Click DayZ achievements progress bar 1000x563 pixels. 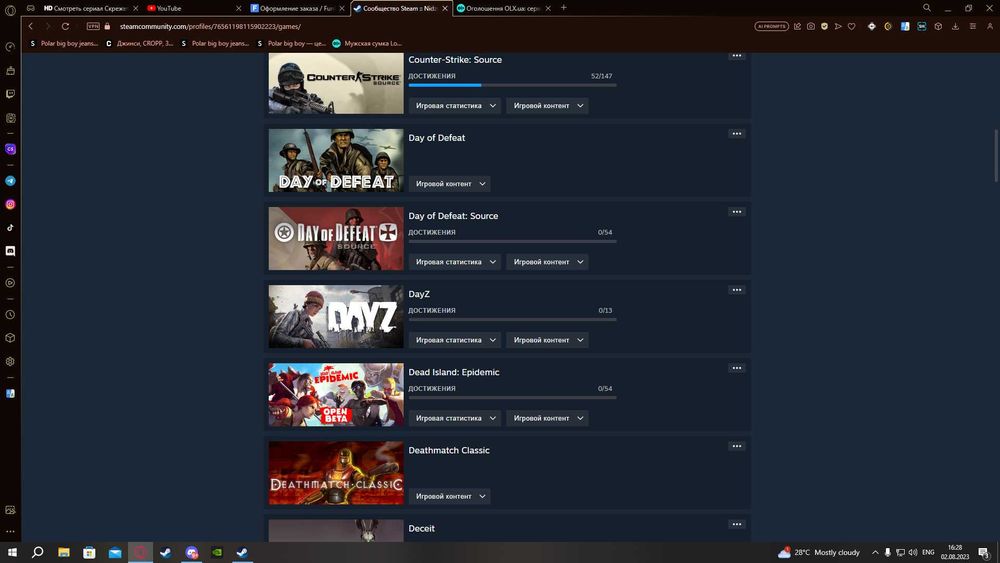512,319
